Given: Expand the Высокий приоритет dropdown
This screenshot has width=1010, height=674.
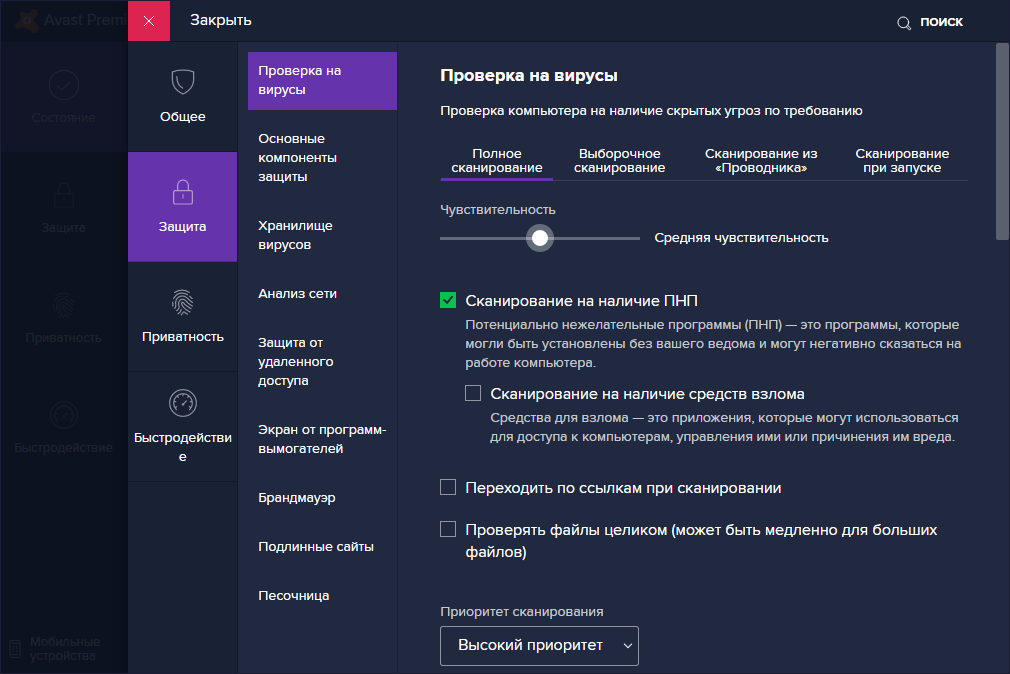Looking at the screenshot, I should click(539, 645).
